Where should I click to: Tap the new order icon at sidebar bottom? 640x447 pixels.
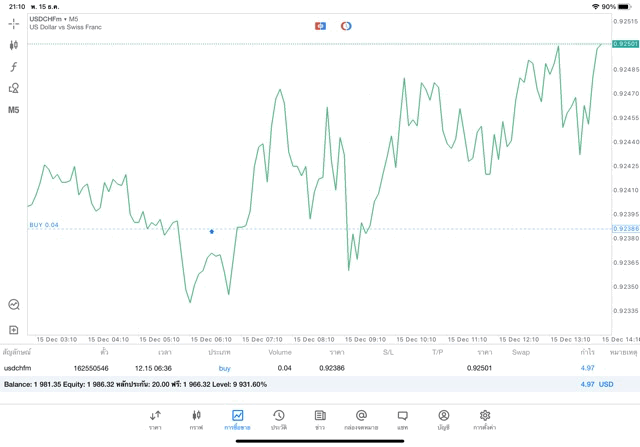(14, 329)
